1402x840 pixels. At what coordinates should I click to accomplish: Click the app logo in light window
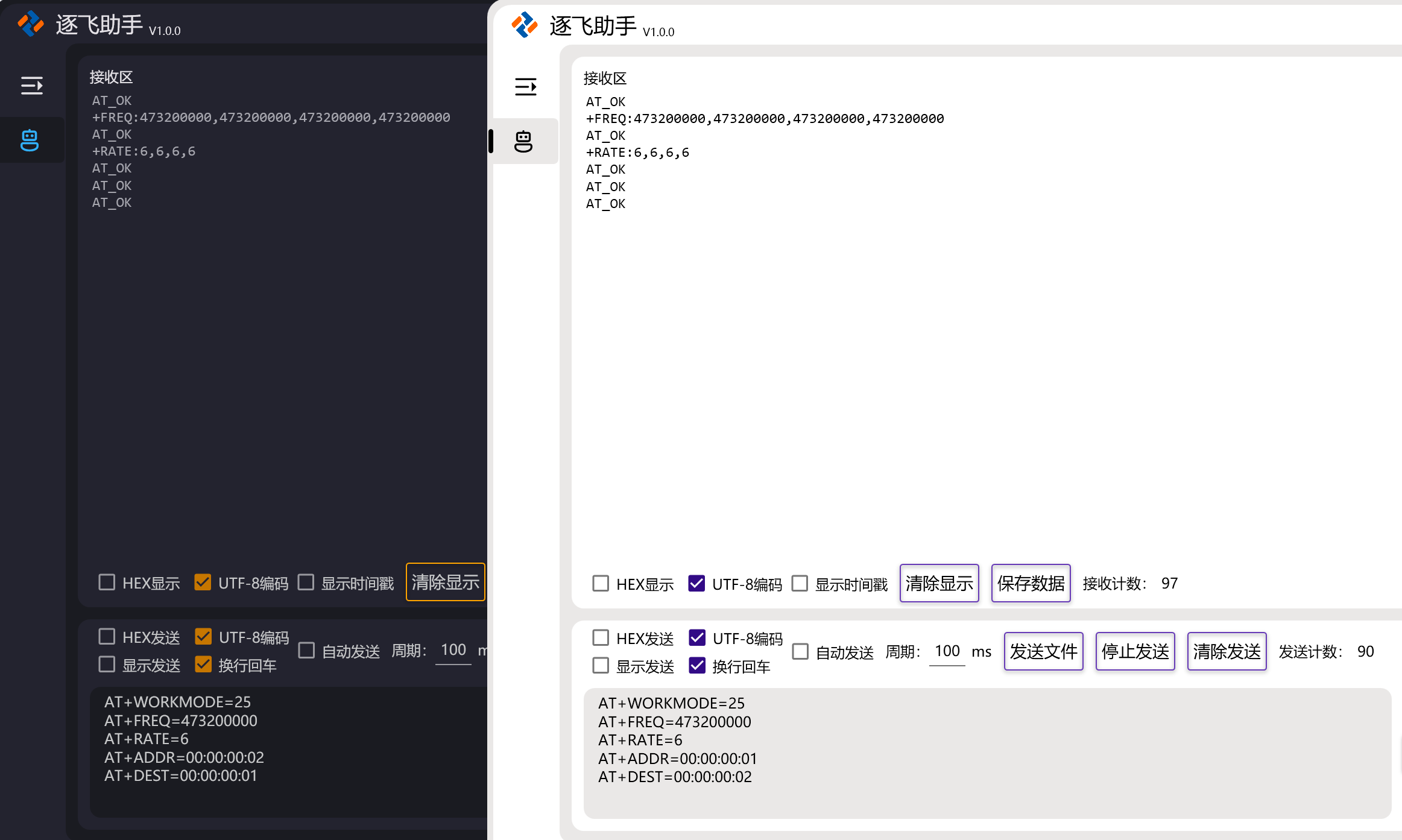click(x=524, y=25)
